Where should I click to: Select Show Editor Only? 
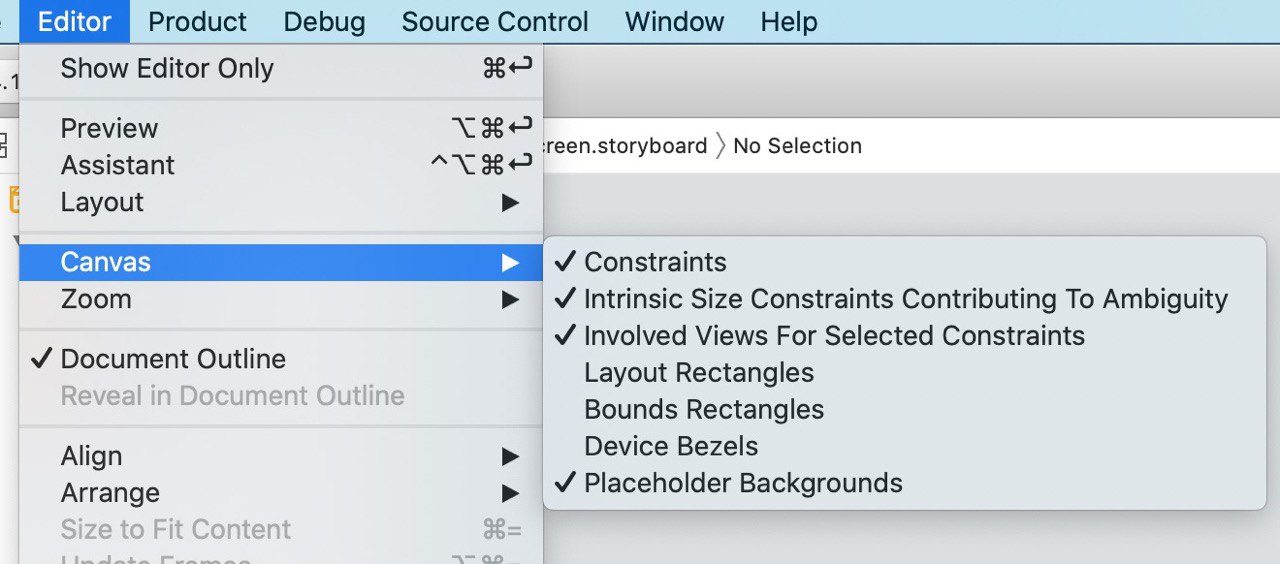point(281,68)
